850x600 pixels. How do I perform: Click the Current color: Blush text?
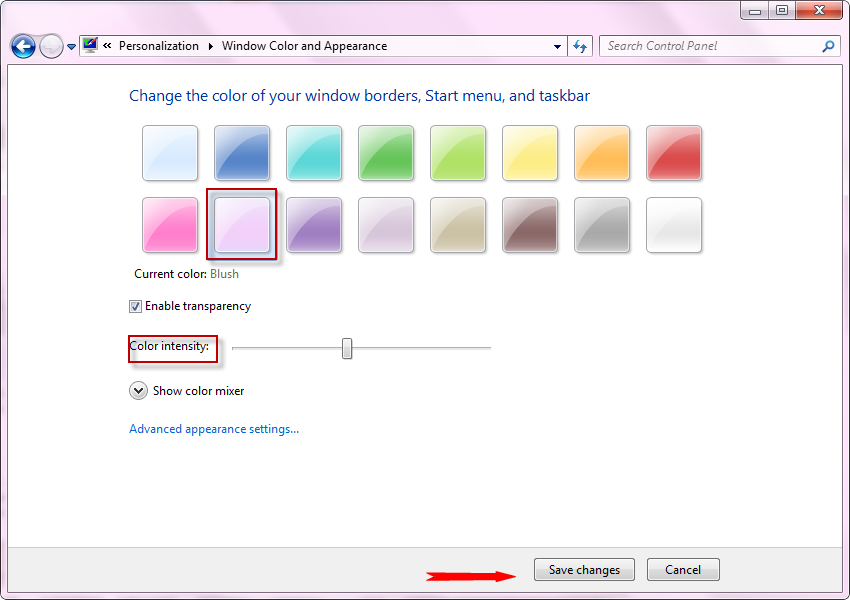[x=186, y=274]
